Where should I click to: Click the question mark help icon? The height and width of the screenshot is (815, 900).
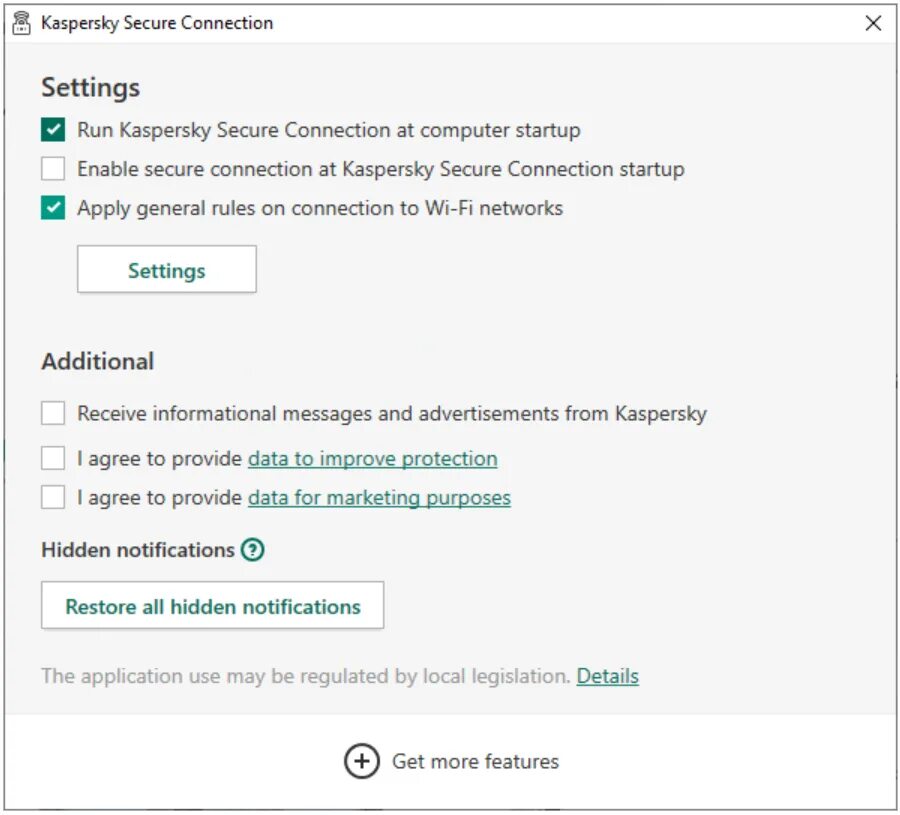(x=253, y=549)
